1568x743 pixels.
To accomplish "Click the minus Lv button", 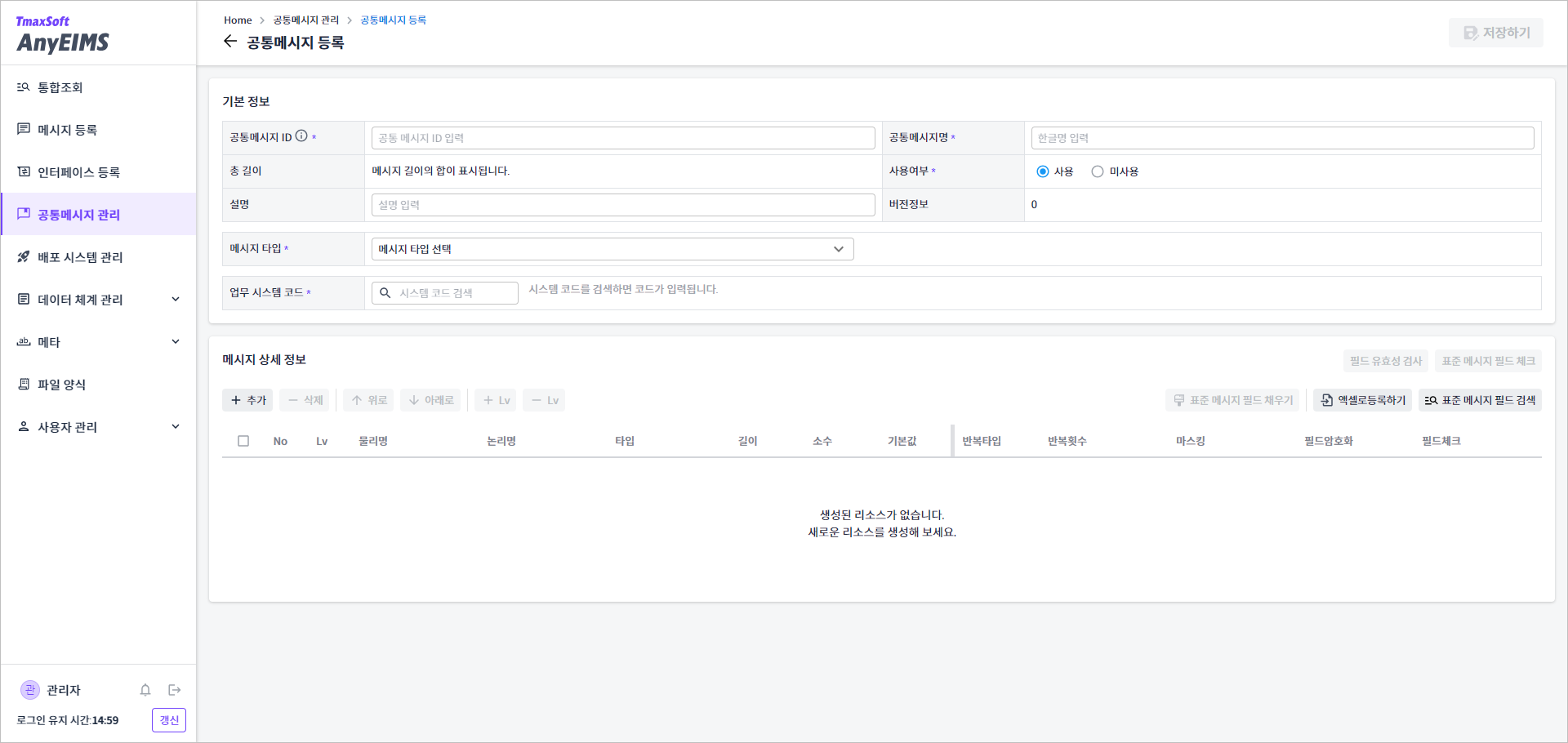I will point(544,400).
